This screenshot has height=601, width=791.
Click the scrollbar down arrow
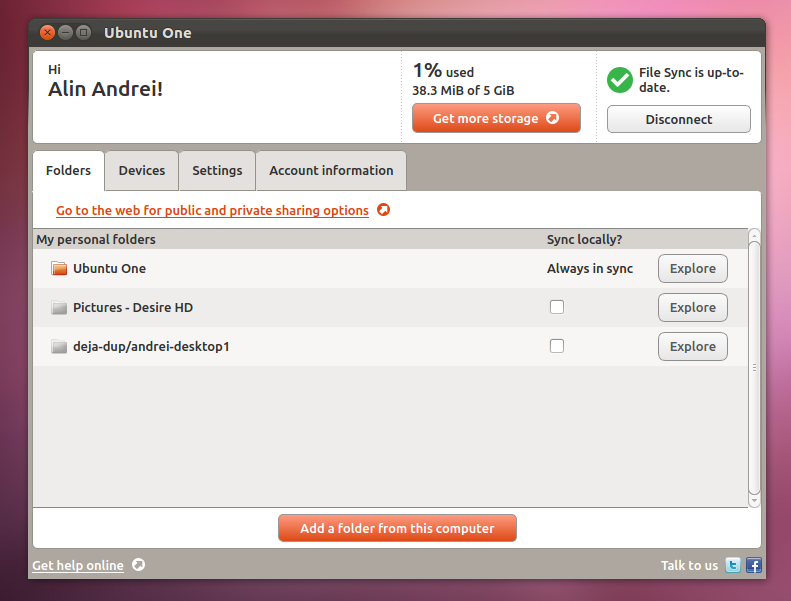(754, 501)
